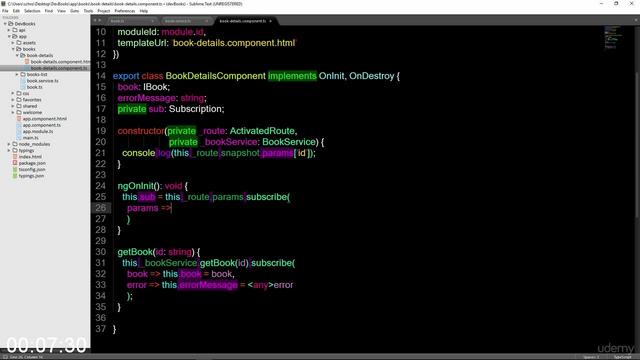Click the file icon beside tsconfig.json
The height and width of the screenshot is (360, 640).
[x=15, y=169]
